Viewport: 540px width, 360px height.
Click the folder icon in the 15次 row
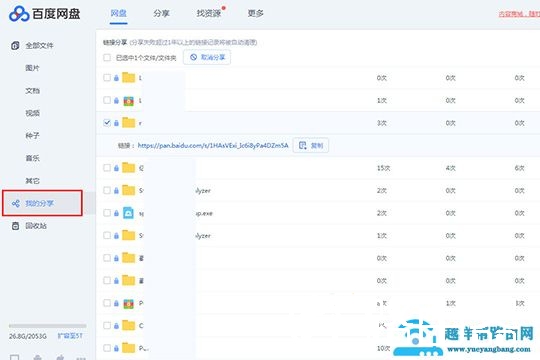[128, 168]
